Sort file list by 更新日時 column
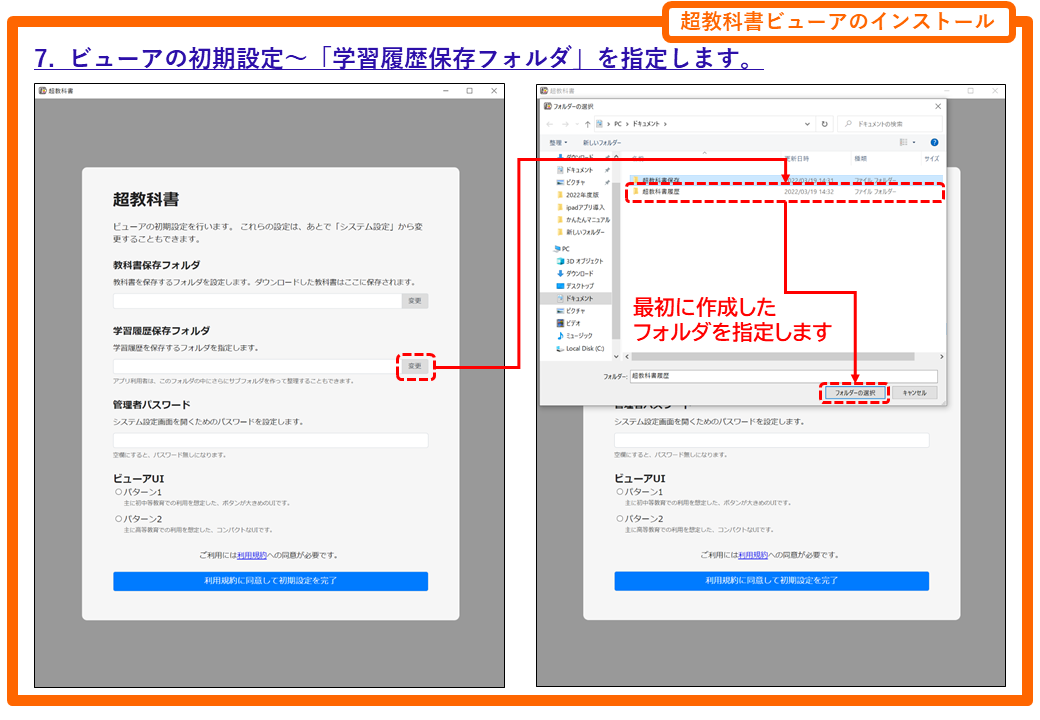The height and width of the screenshot is (720, 1040). 797,158
